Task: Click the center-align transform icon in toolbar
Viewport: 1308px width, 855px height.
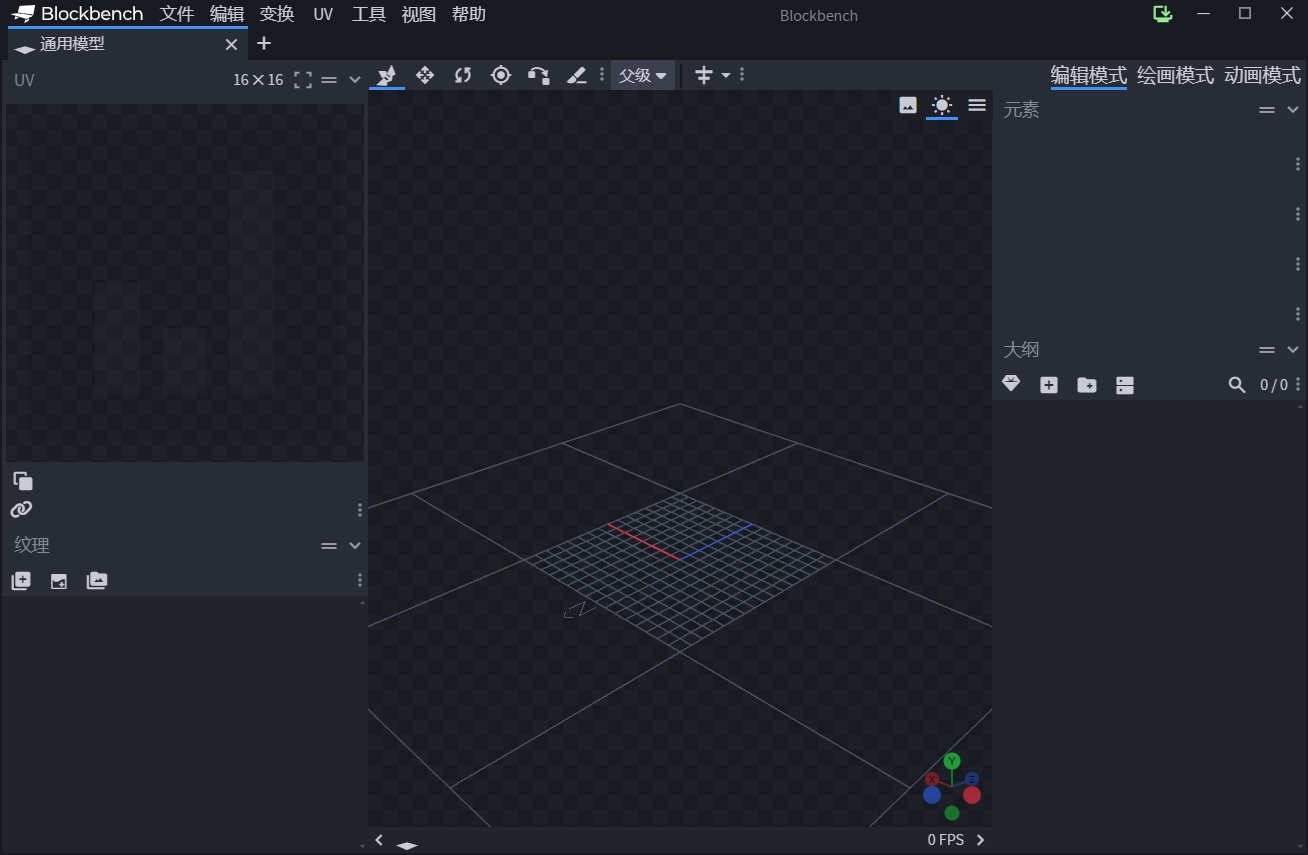Action: coord(704,75)
